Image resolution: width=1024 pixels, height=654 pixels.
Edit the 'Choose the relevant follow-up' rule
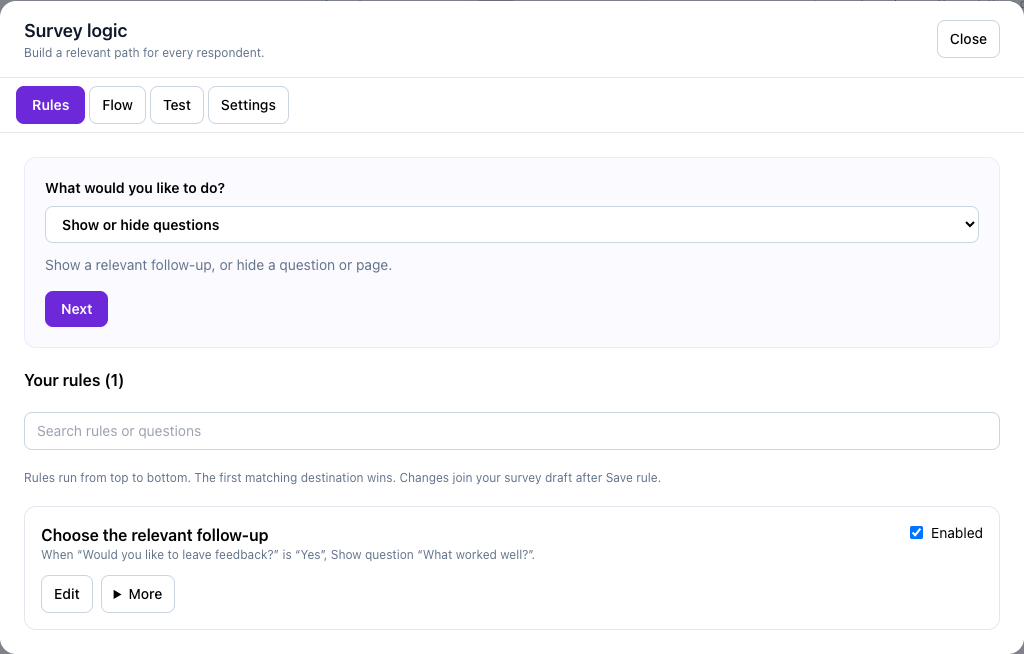tap(67, 594)
